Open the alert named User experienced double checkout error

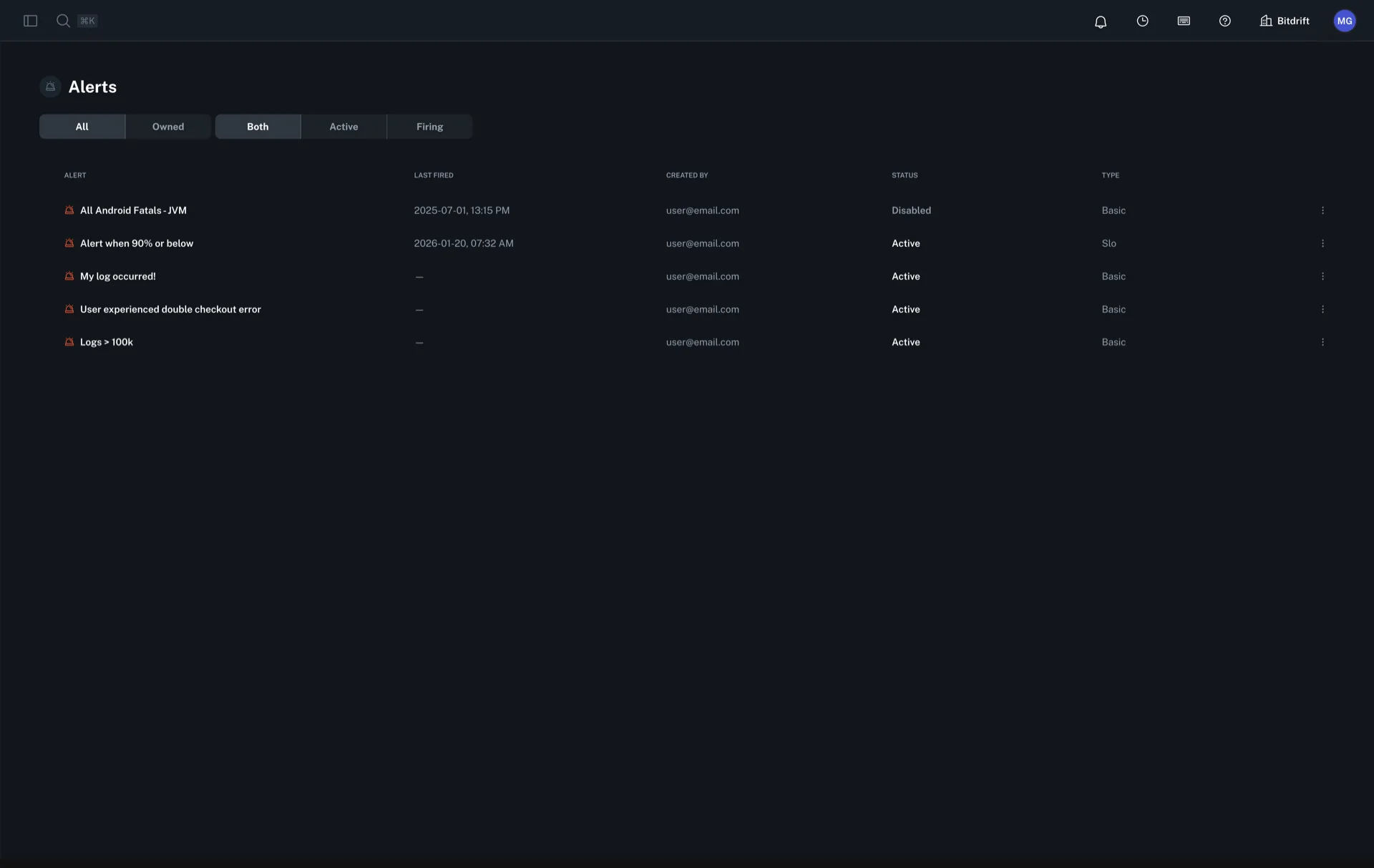[x=170, y=309]
